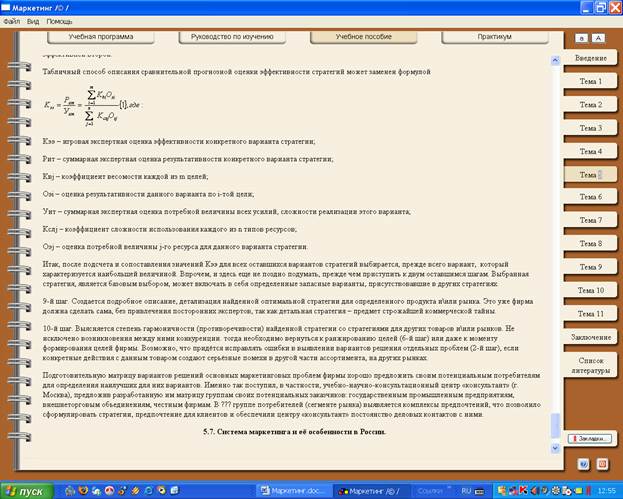Open Тема 11 in sidebar
Viewport: 623px width, 499px height.
590,314
